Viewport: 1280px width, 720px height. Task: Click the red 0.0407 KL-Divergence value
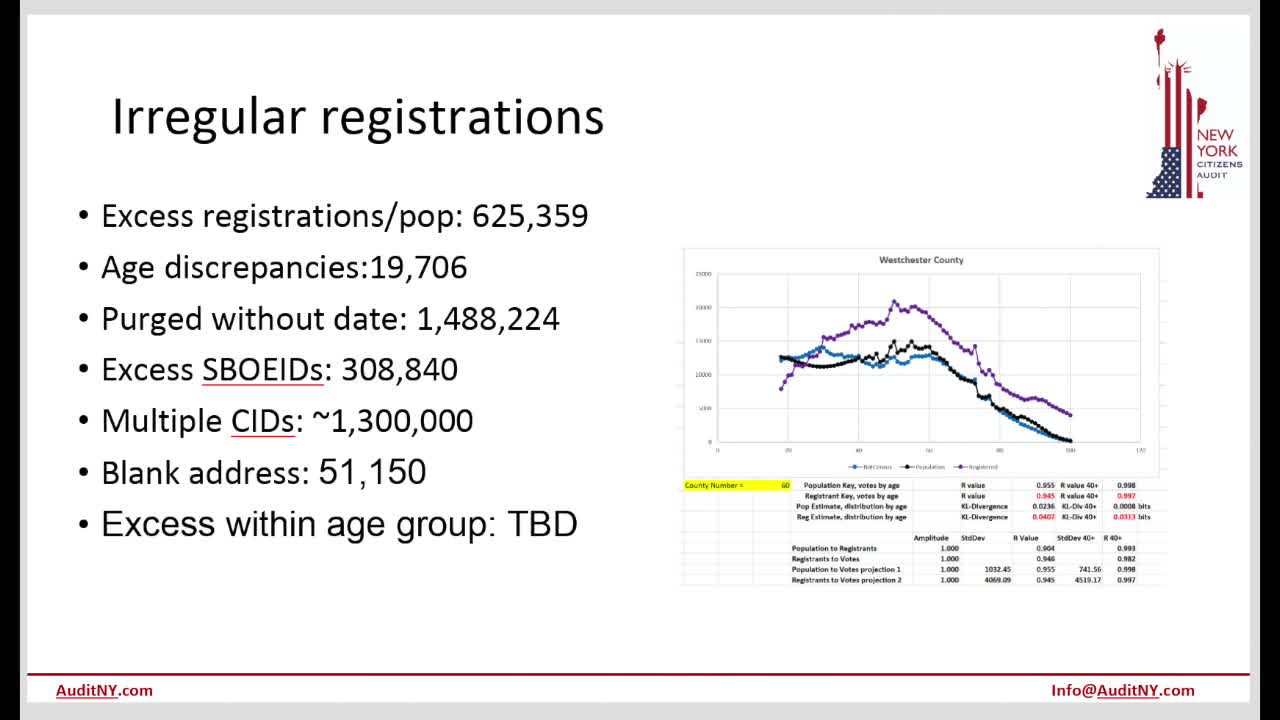pyautogui.click(x=1043, y=517)
